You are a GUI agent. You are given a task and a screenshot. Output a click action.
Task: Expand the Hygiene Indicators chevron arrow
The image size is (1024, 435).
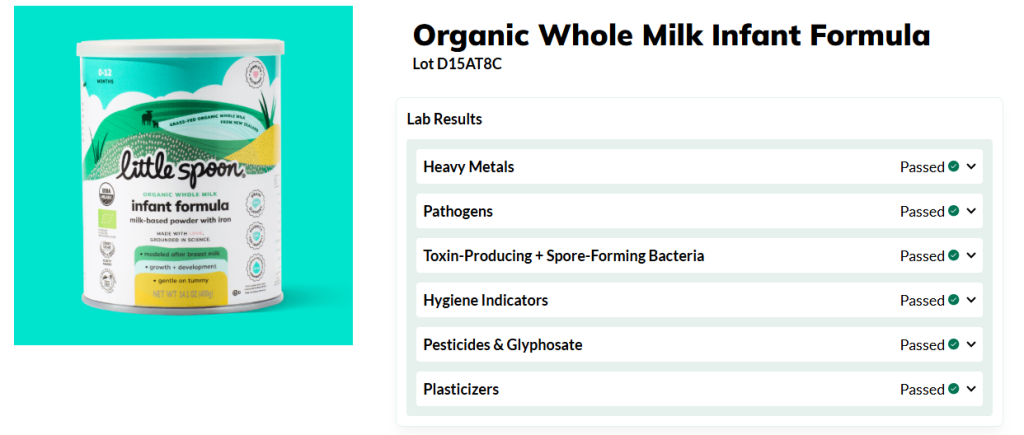pos(971,300)
